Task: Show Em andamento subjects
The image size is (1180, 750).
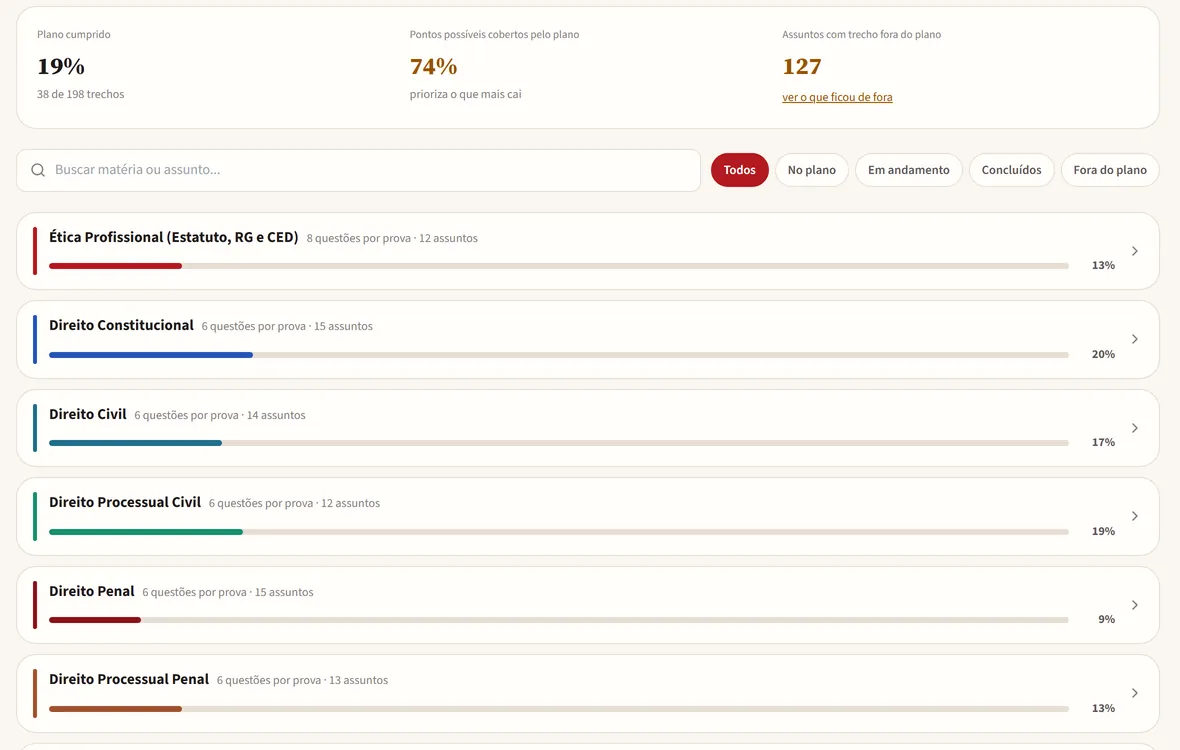Action: (x=908, y=170)
